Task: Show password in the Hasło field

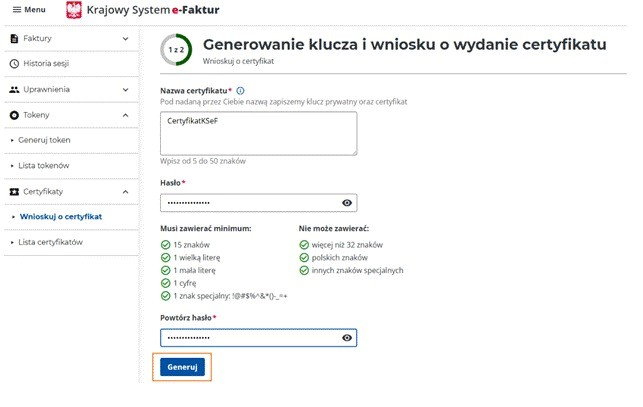Action: point(347,203)
